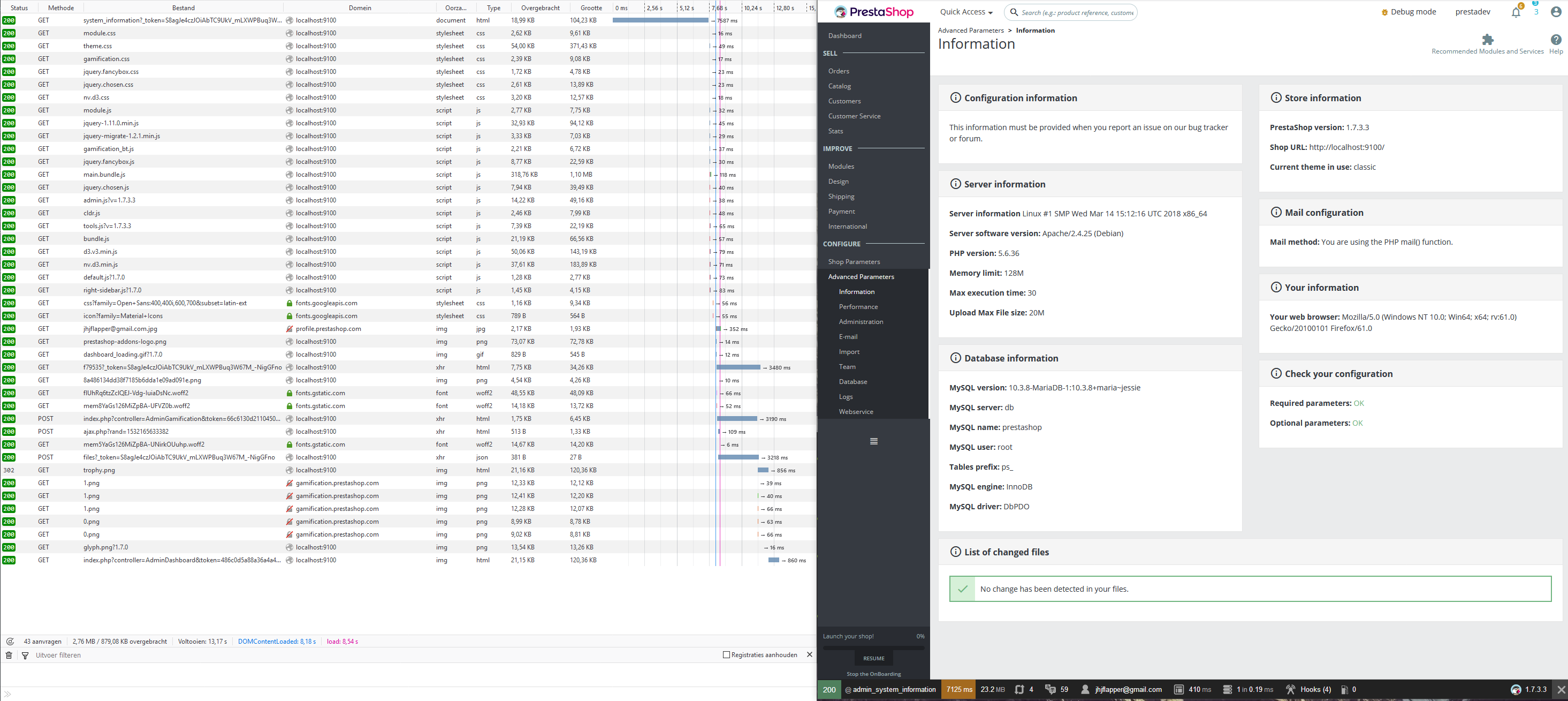Collapse sidebar with the hamburger icon
Screen dimensions: 1568x701
(873, 442)
